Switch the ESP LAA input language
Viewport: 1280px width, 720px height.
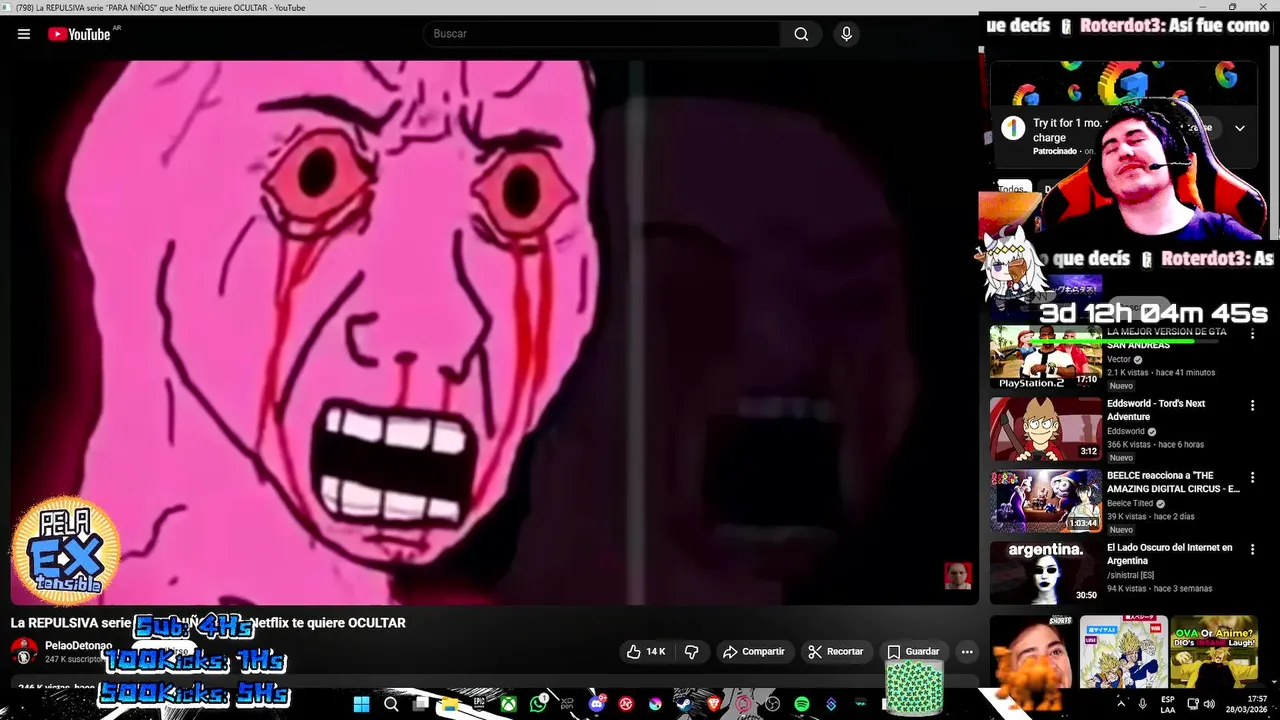(x=1168, y=704)
